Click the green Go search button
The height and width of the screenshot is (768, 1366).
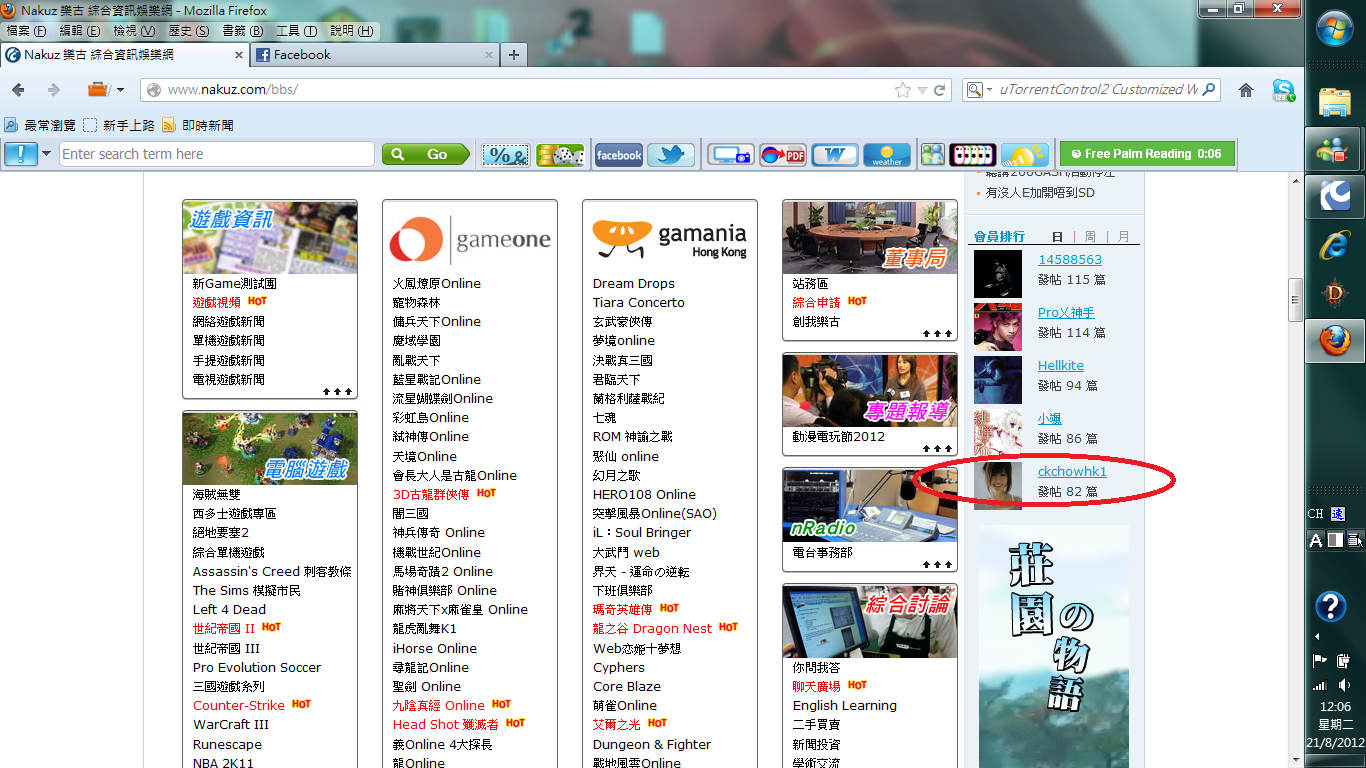click(x=426, y=154)
